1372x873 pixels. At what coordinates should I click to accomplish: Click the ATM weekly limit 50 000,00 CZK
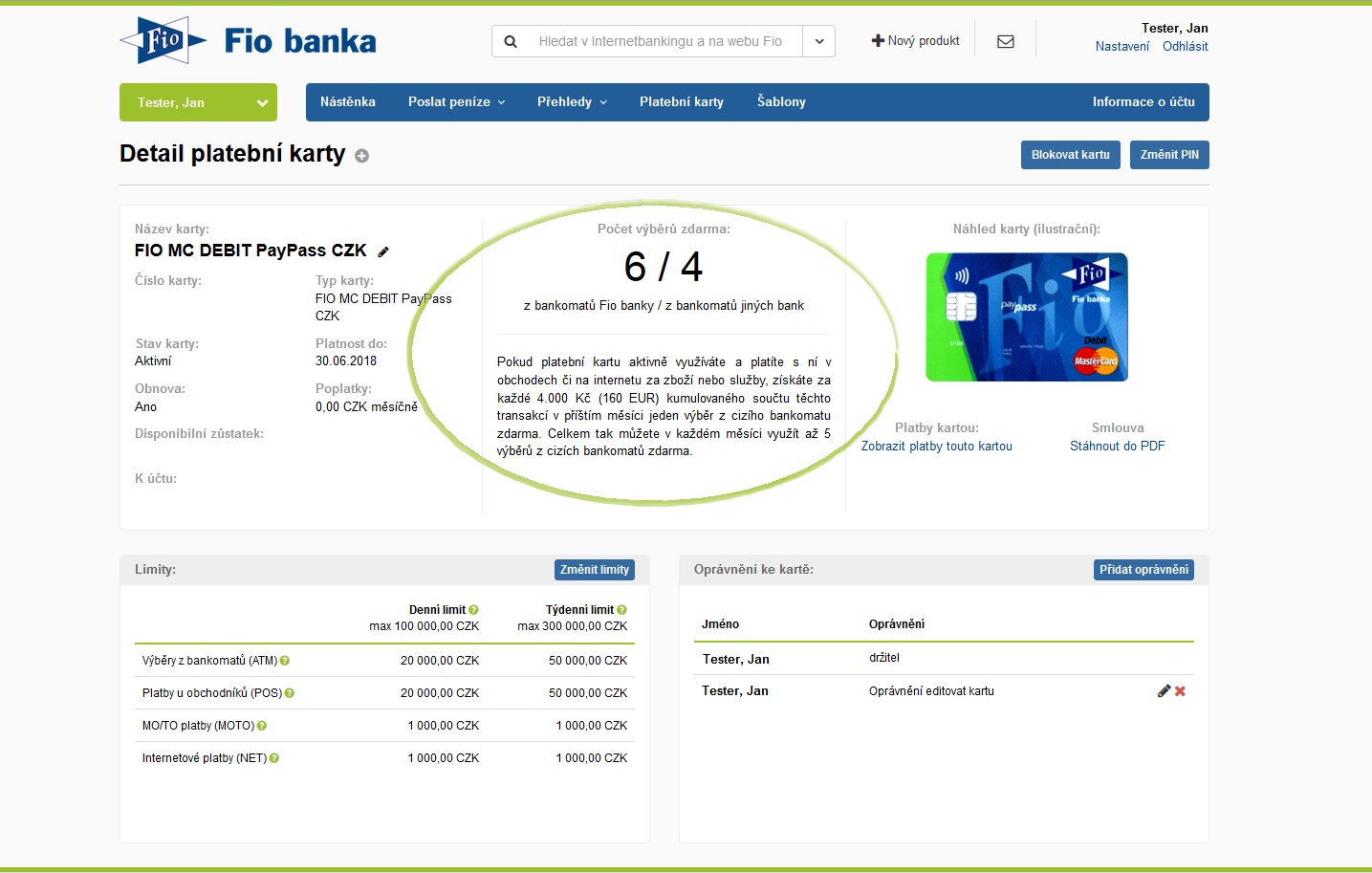point(588,661)
